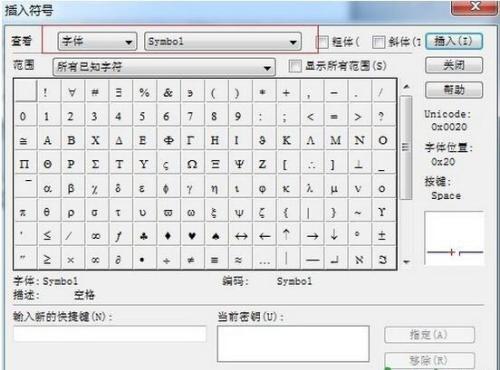Open the Symbol font dropdown
The image size is (500, 370).
click(223, 42)
